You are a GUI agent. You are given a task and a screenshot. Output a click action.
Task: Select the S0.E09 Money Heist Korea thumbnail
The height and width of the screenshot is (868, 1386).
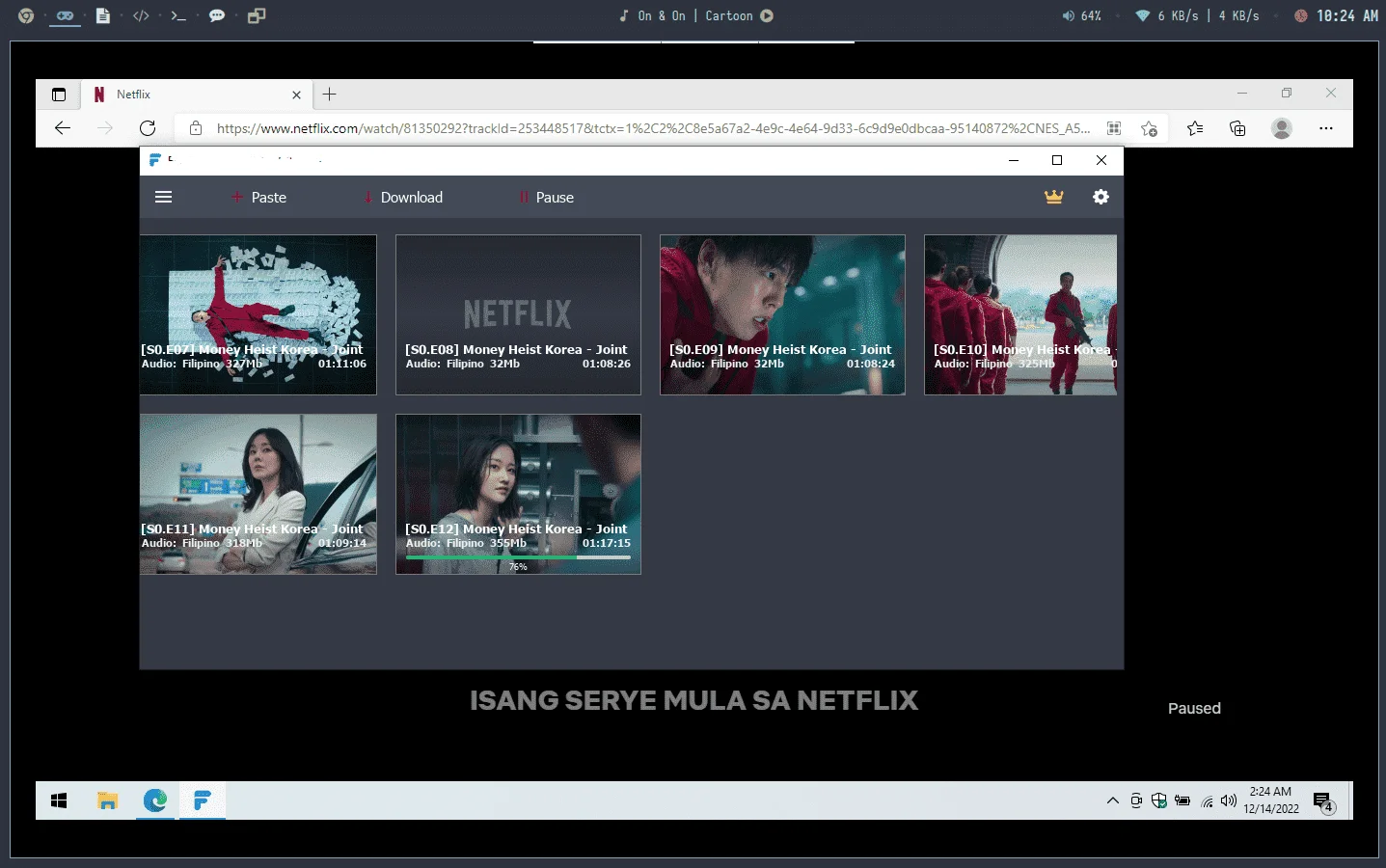tap(782, 314)
